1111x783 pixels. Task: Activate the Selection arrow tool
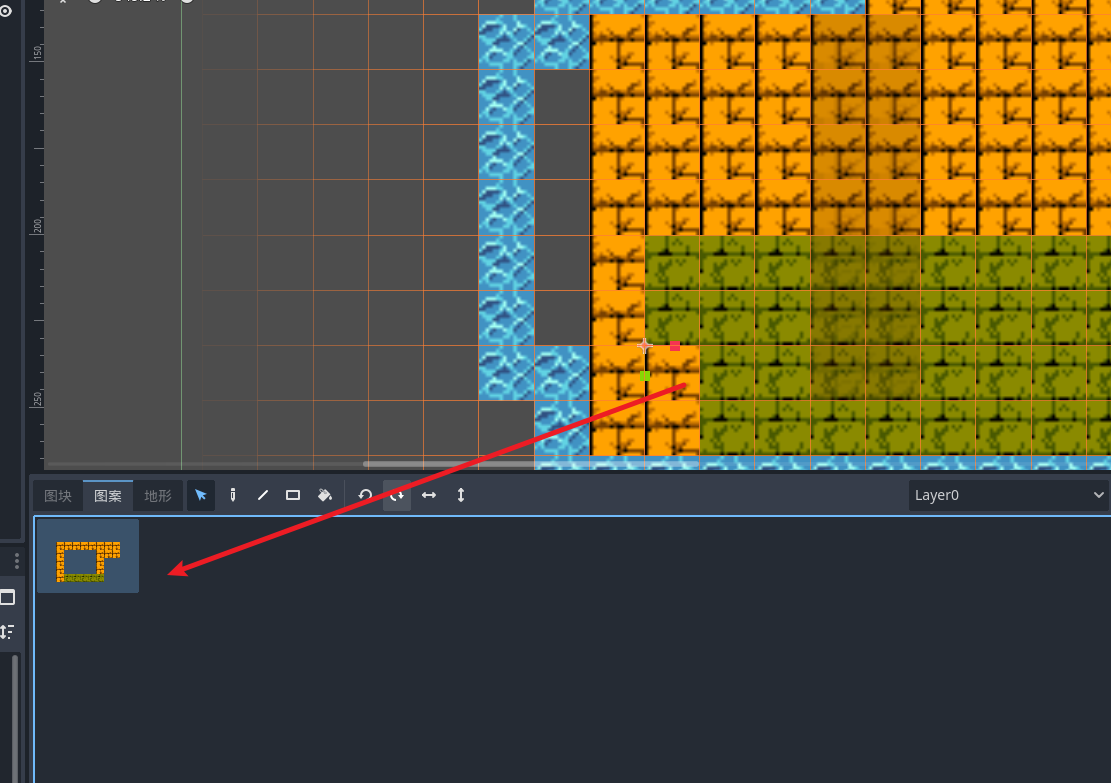(201, 495)
